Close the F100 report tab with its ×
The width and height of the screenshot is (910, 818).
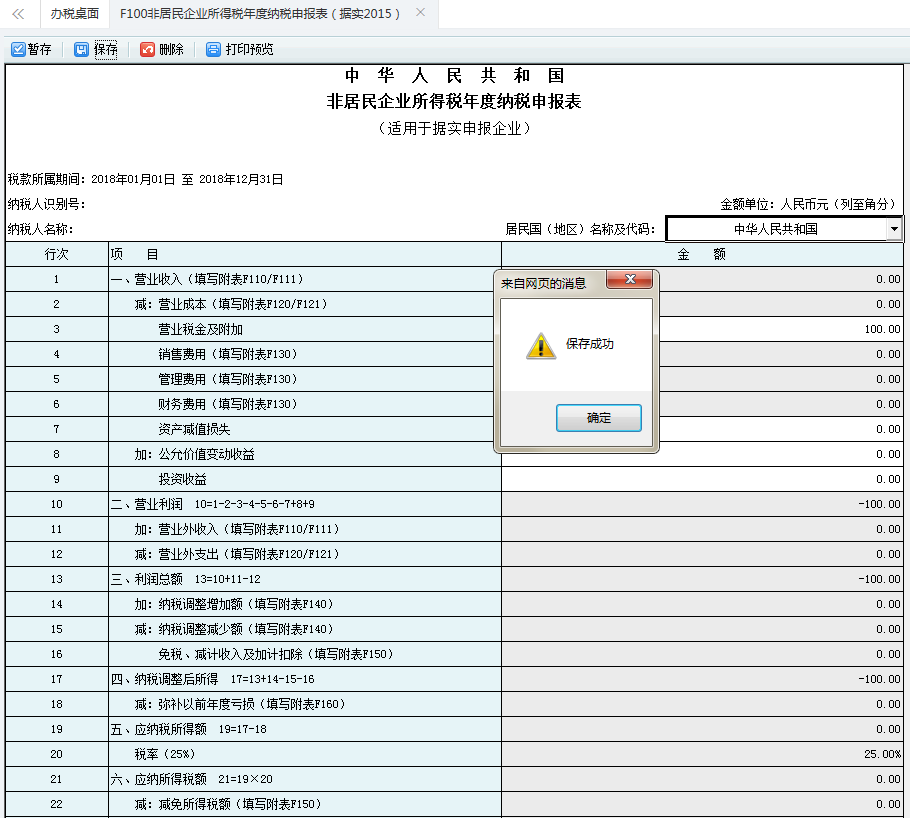point(419,14)
